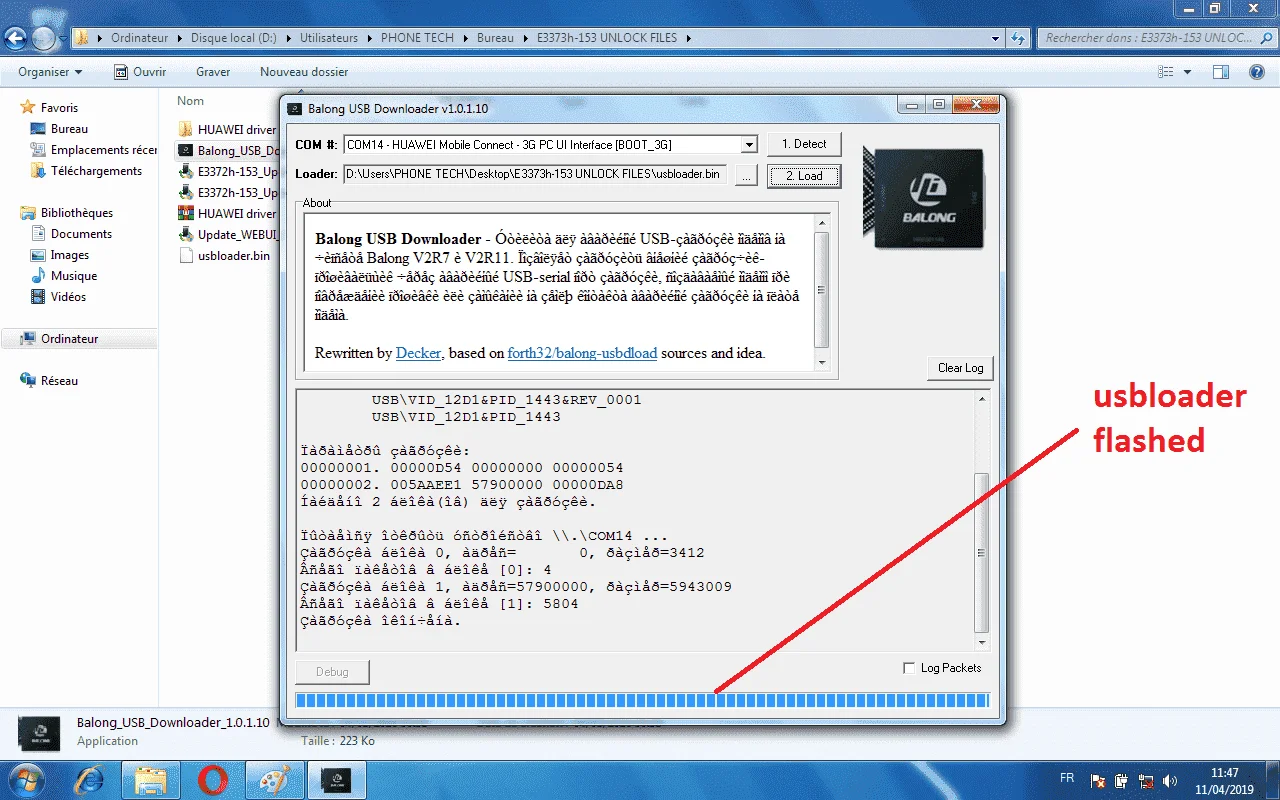Open loader file browse (...) button

pos(746,175)
